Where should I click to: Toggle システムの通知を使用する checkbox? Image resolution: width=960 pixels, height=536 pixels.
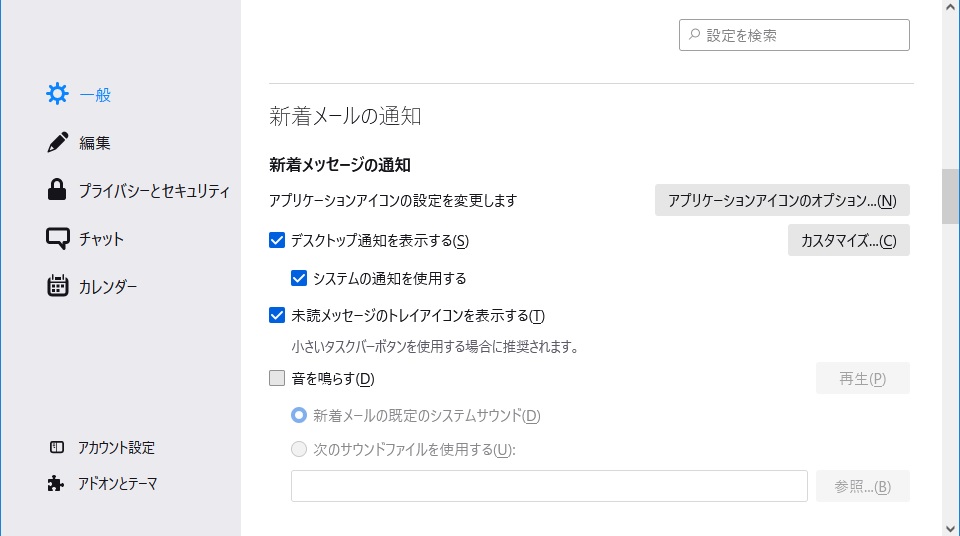click(x=298, y=278)
